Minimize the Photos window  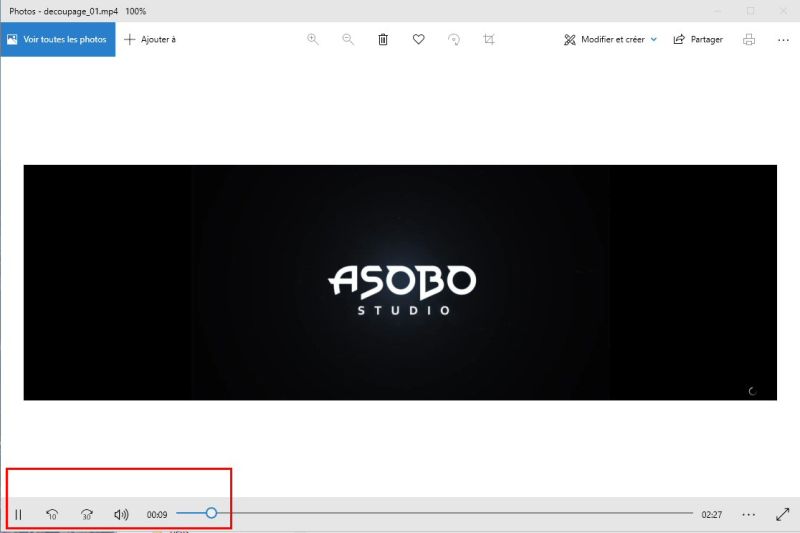[x=718, y=11]
